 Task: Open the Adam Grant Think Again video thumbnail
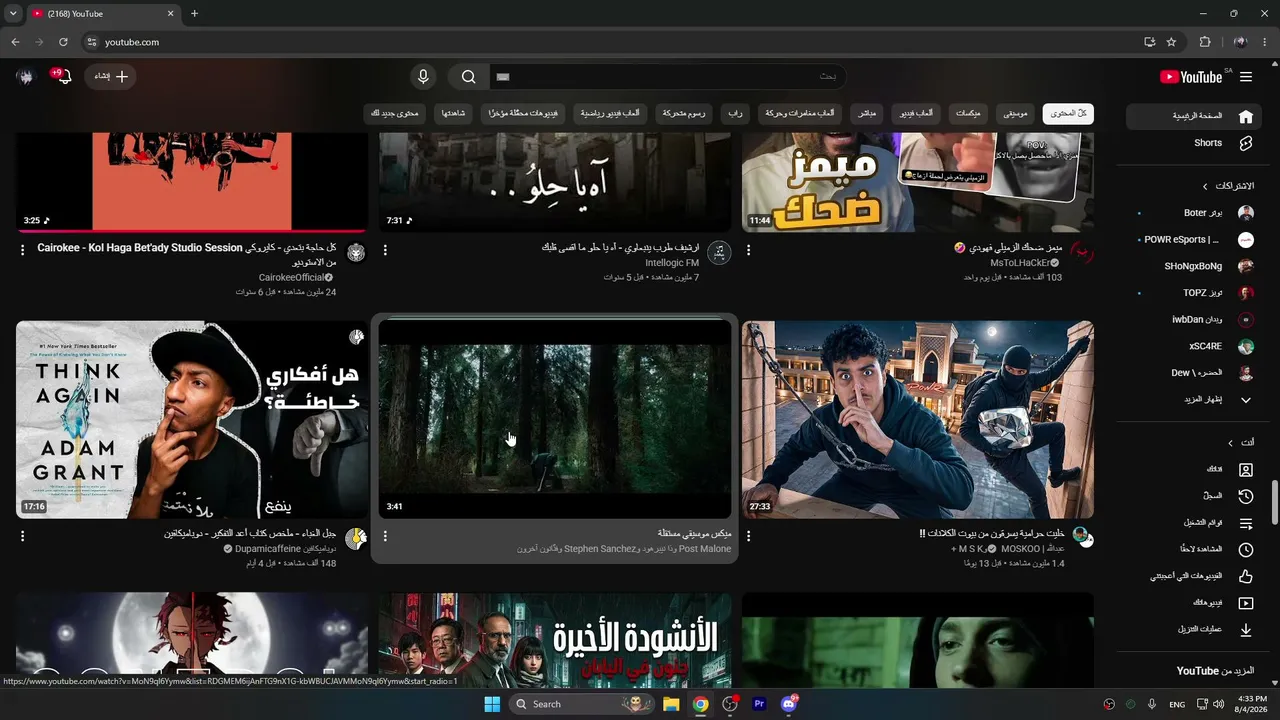(192, 420)
